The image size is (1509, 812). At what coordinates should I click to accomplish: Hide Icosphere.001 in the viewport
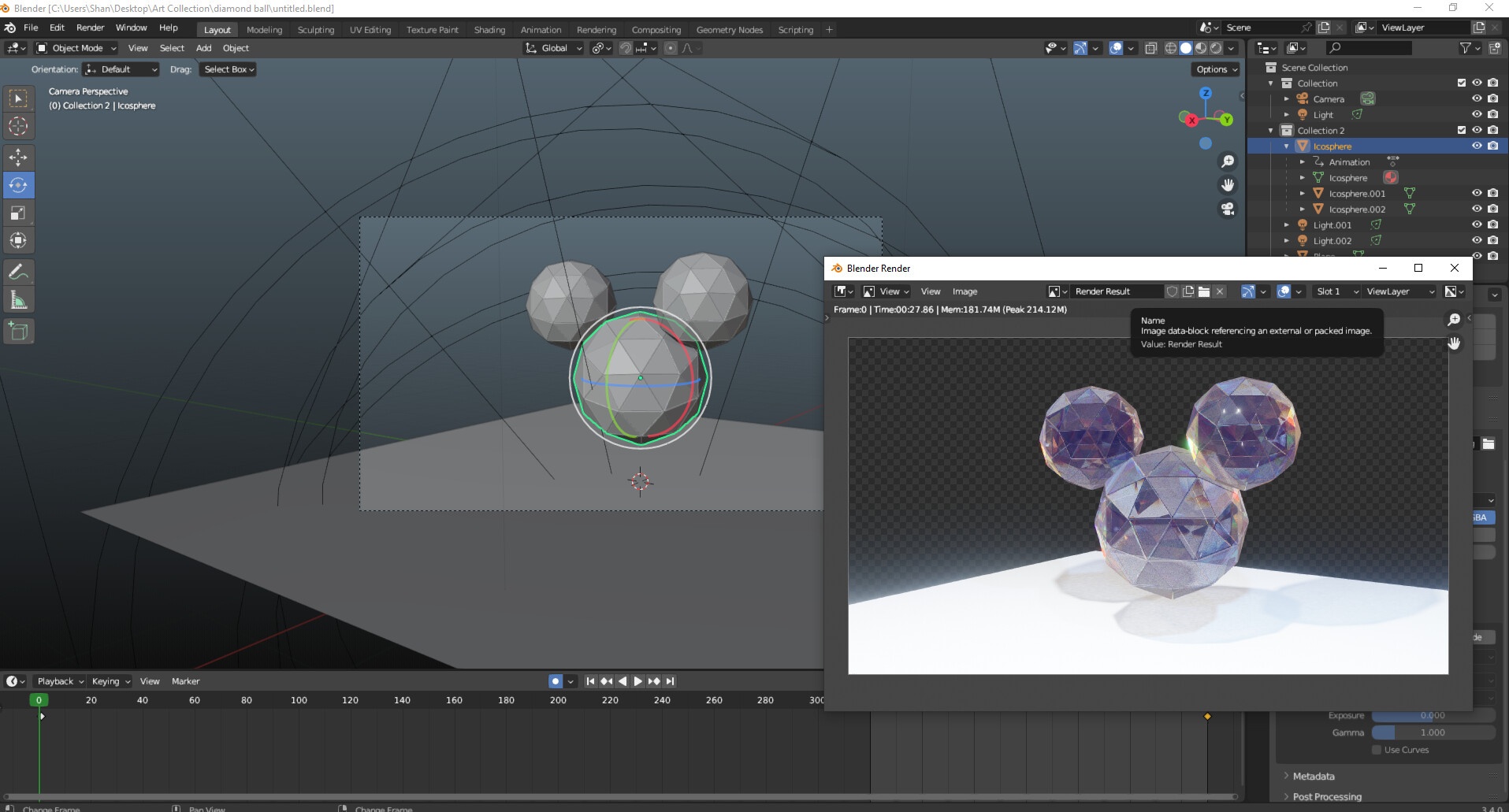click(1477, 193)
